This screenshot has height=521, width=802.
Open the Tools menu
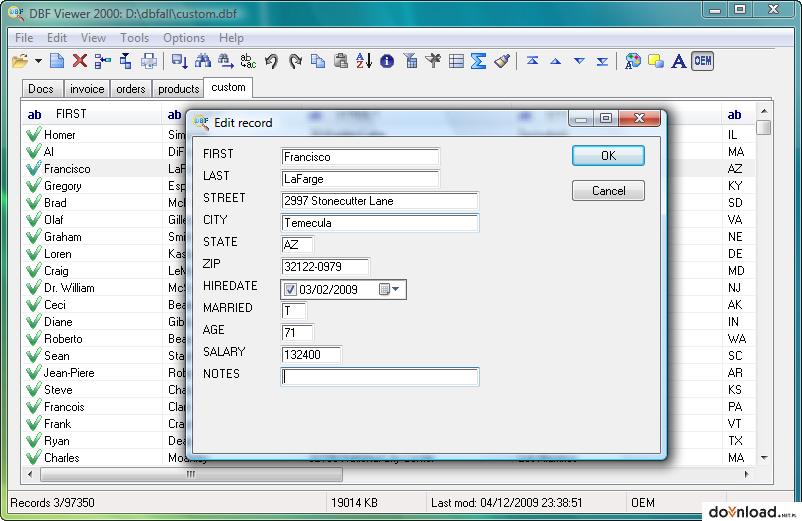click(135, 38)
